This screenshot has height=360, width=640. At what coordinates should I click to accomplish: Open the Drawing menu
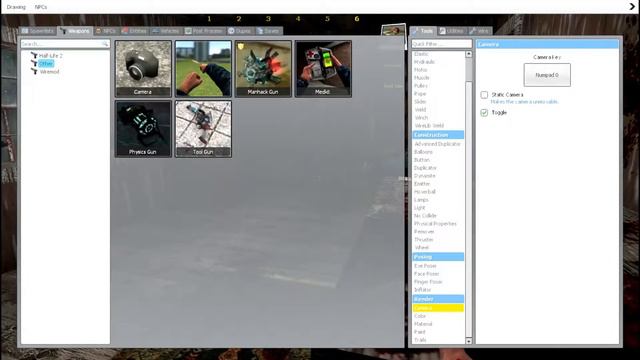[x=16, y=7]
